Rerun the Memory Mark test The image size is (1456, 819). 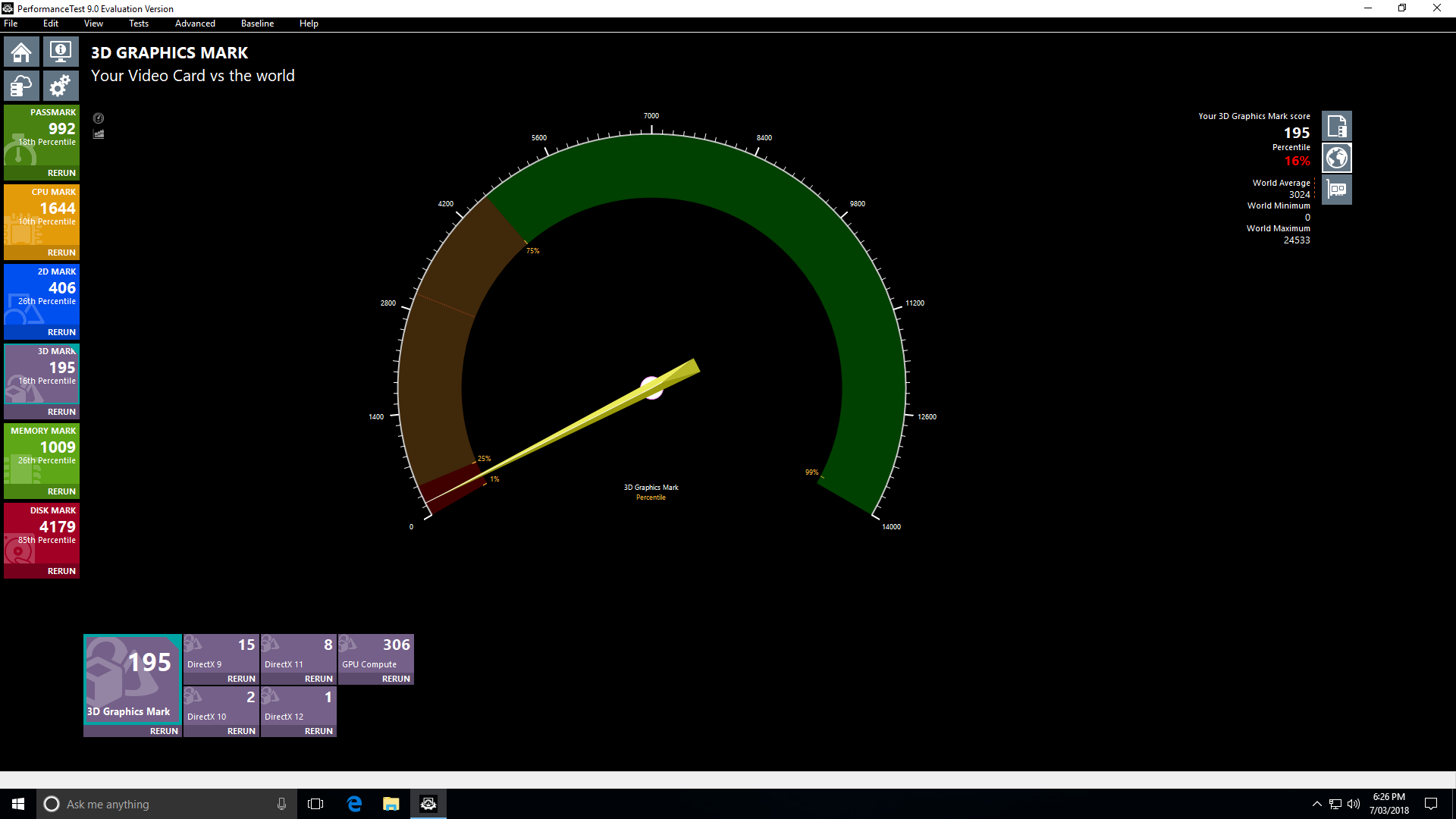click(x=61, y=491)
